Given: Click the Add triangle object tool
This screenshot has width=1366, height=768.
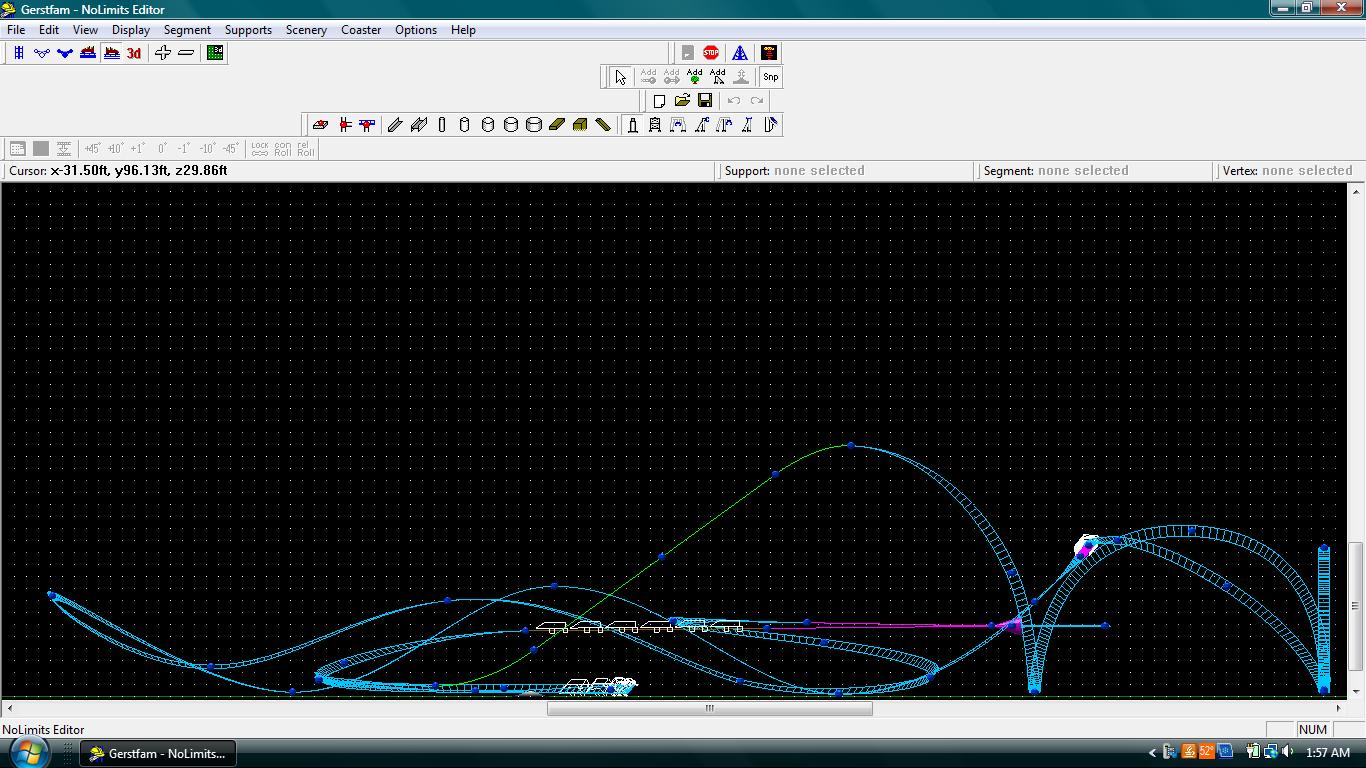Looking at the screenshot, I should click(x=718, y=77).
